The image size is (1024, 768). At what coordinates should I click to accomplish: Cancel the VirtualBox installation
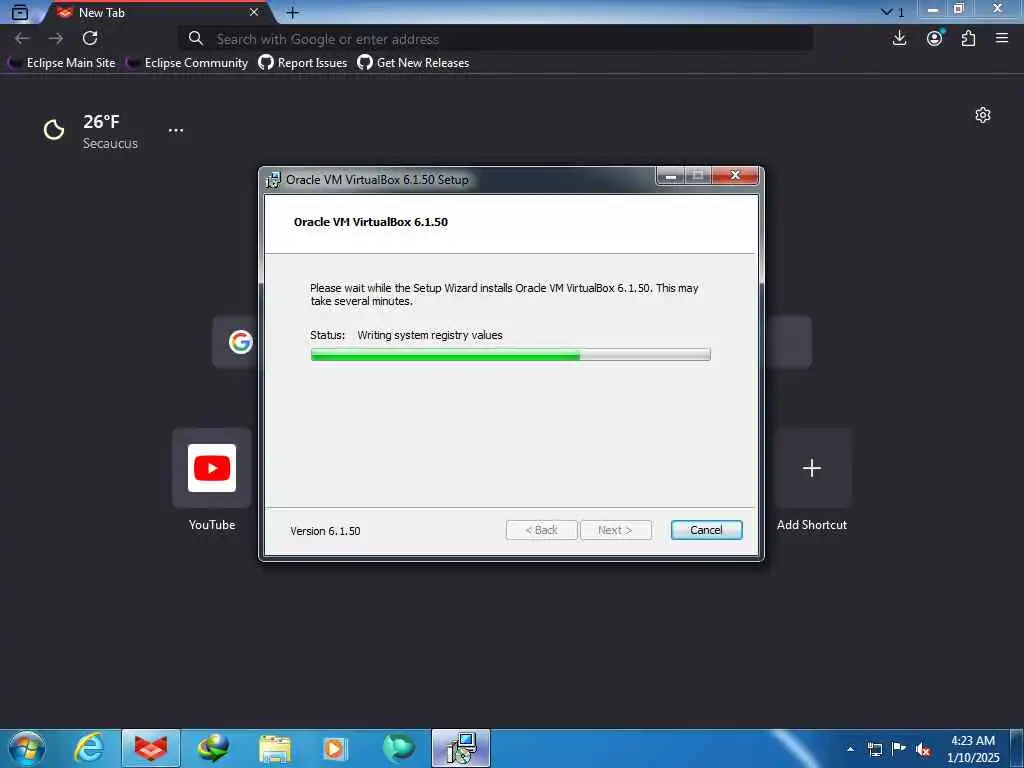pyautogui.click(x=706, y=530)
